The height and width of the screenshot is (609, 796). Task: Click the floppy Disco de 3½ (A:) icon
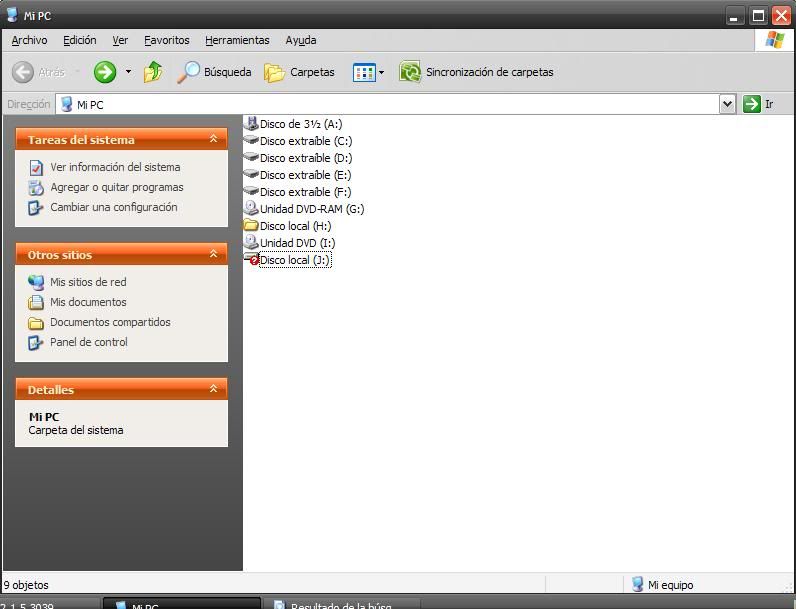[x=251, y=123]
